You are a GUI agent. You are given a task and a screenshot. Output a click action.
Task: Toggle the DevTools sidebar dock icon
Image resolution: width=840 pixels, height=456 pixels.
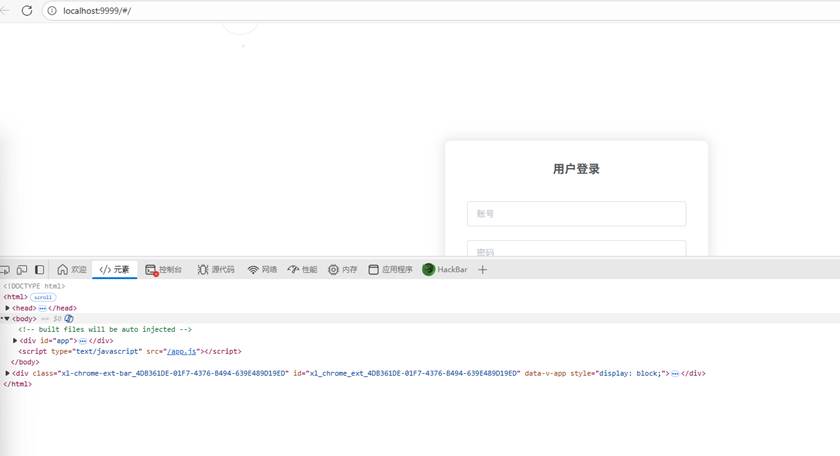(40, 270)
